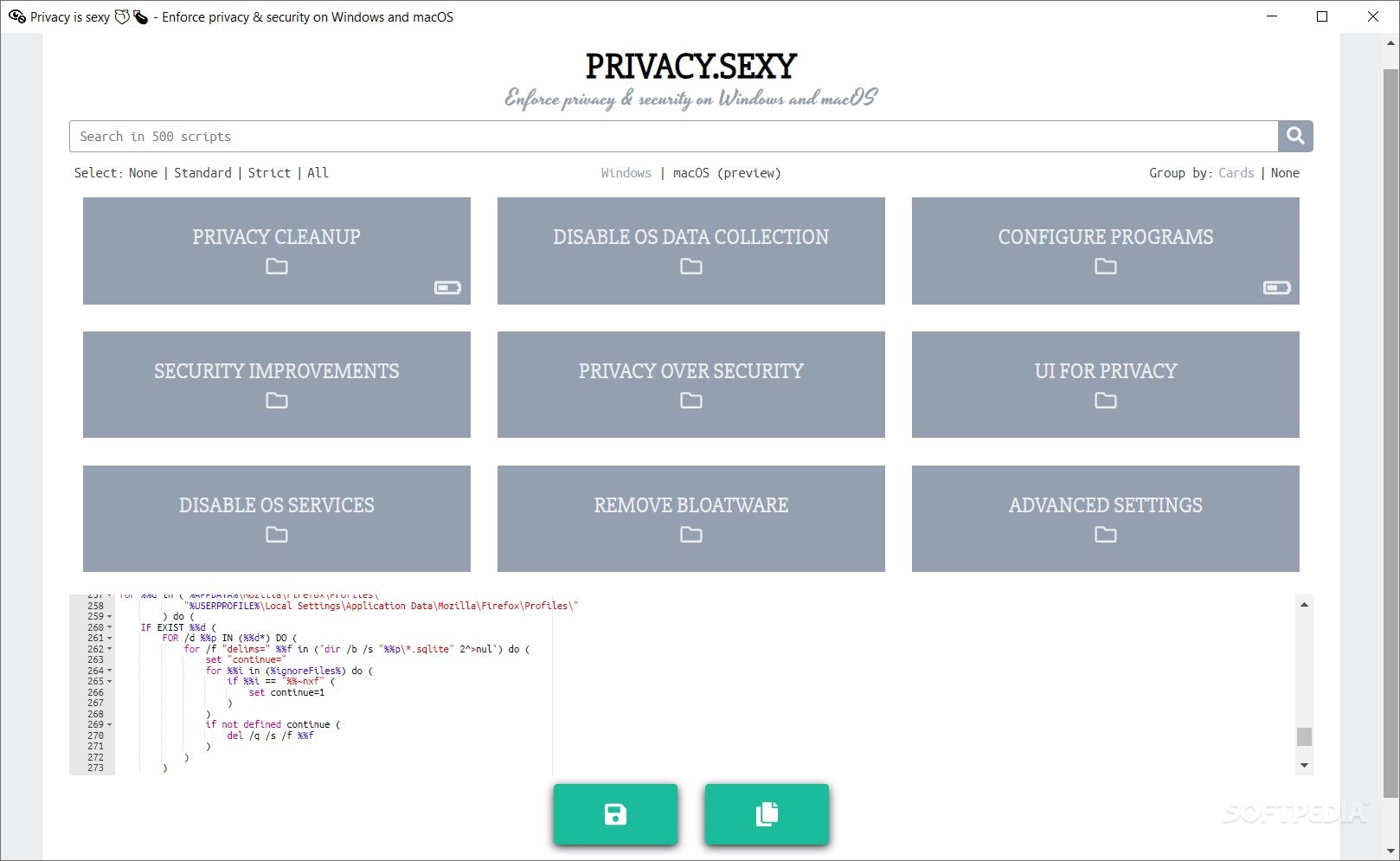Open the Privacy Over Security folder icon
The width and height of the screenshot is (1400, 861).
[x=691, y=401]
